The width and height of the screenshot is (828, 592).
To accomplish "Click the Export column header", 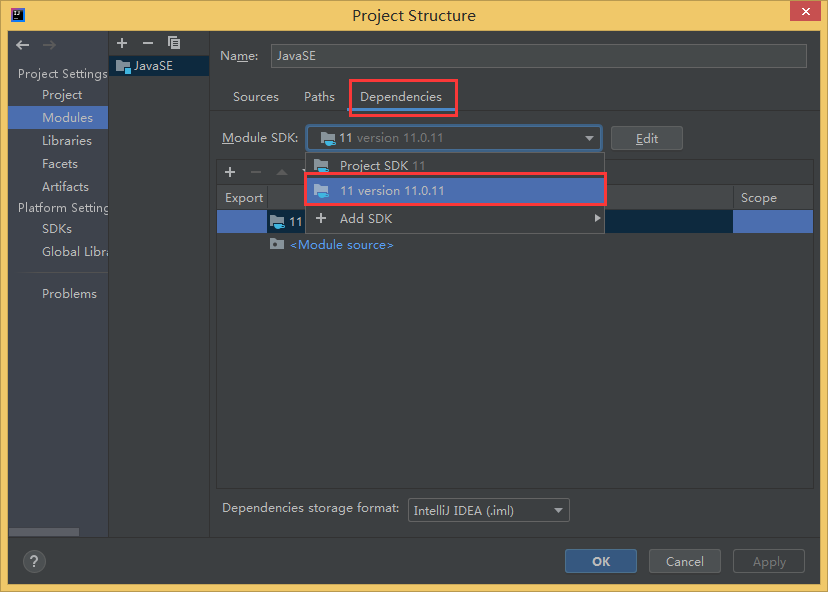I will [243, 198].
